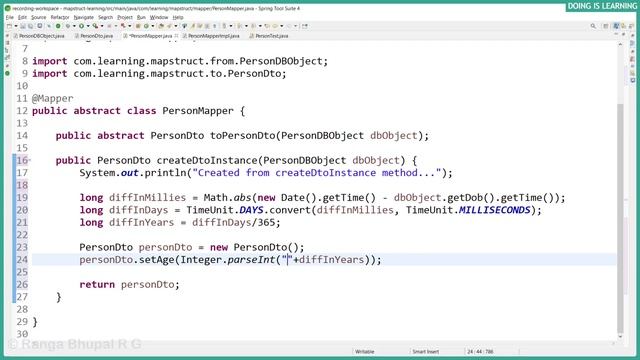Click the Writable status bar entry
640x360 pixels.
pyautogui.click(x=364, y=351)
